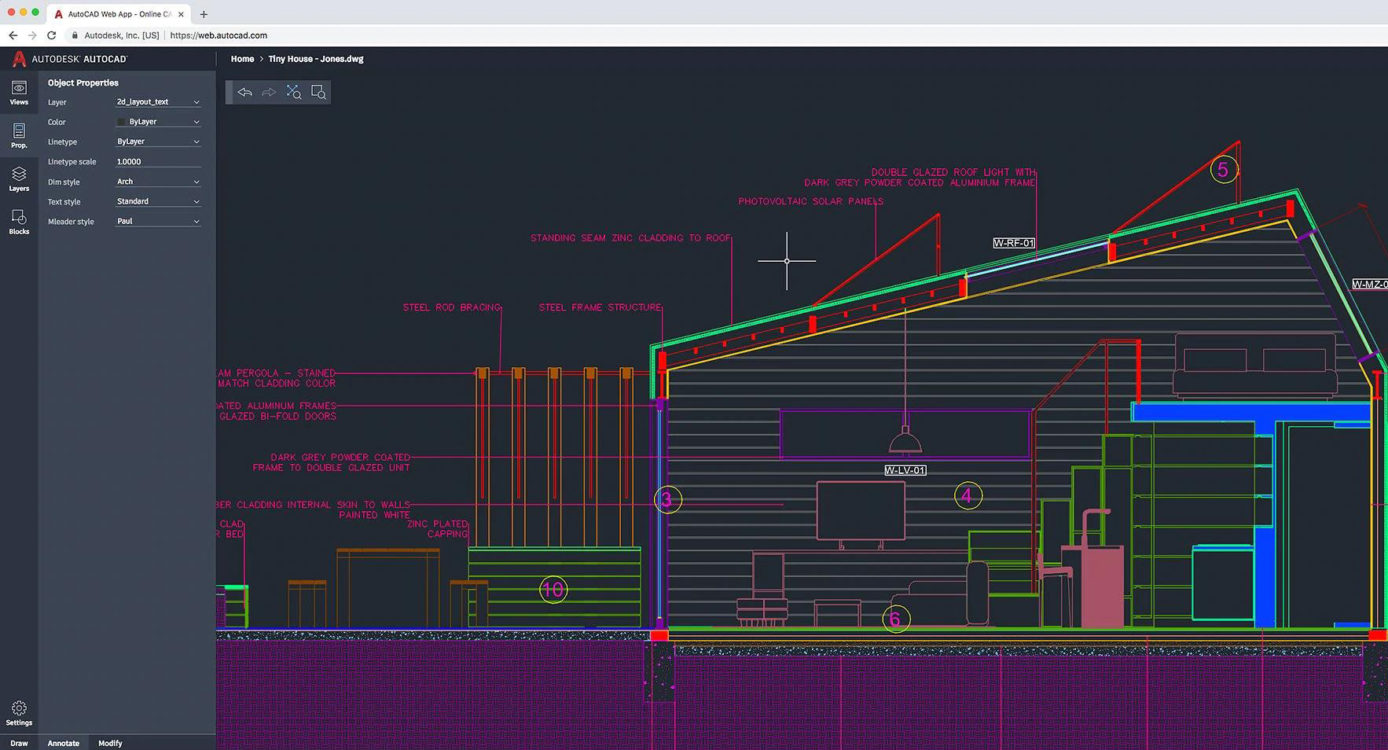Switch to the Draw tab
1388x750 pixels.
20,743
